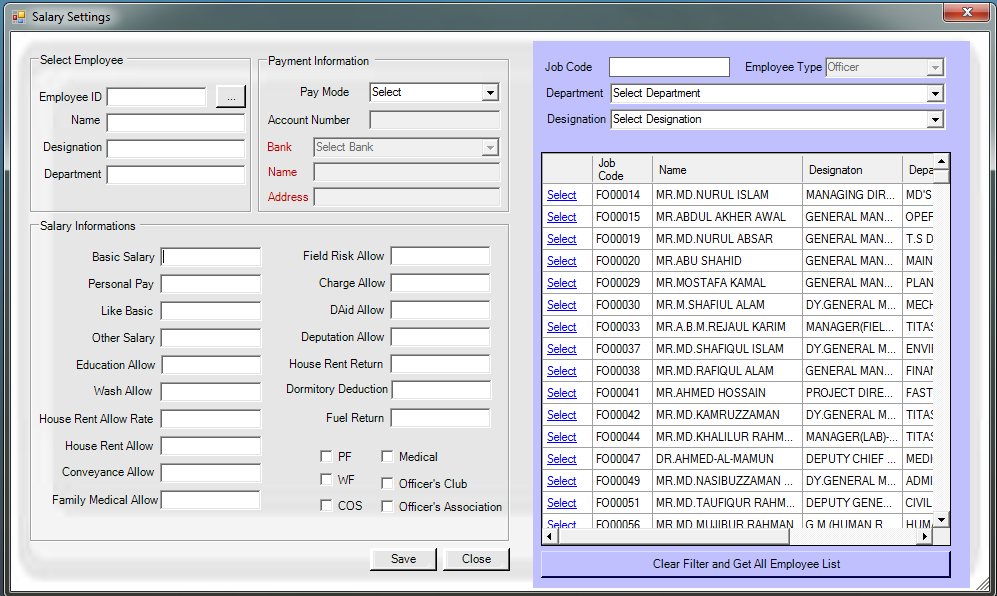Image resolution: width=997 pixels, height=596 pixels.
Task: Sort by the Name column header
Action: [x=727, y=170]
